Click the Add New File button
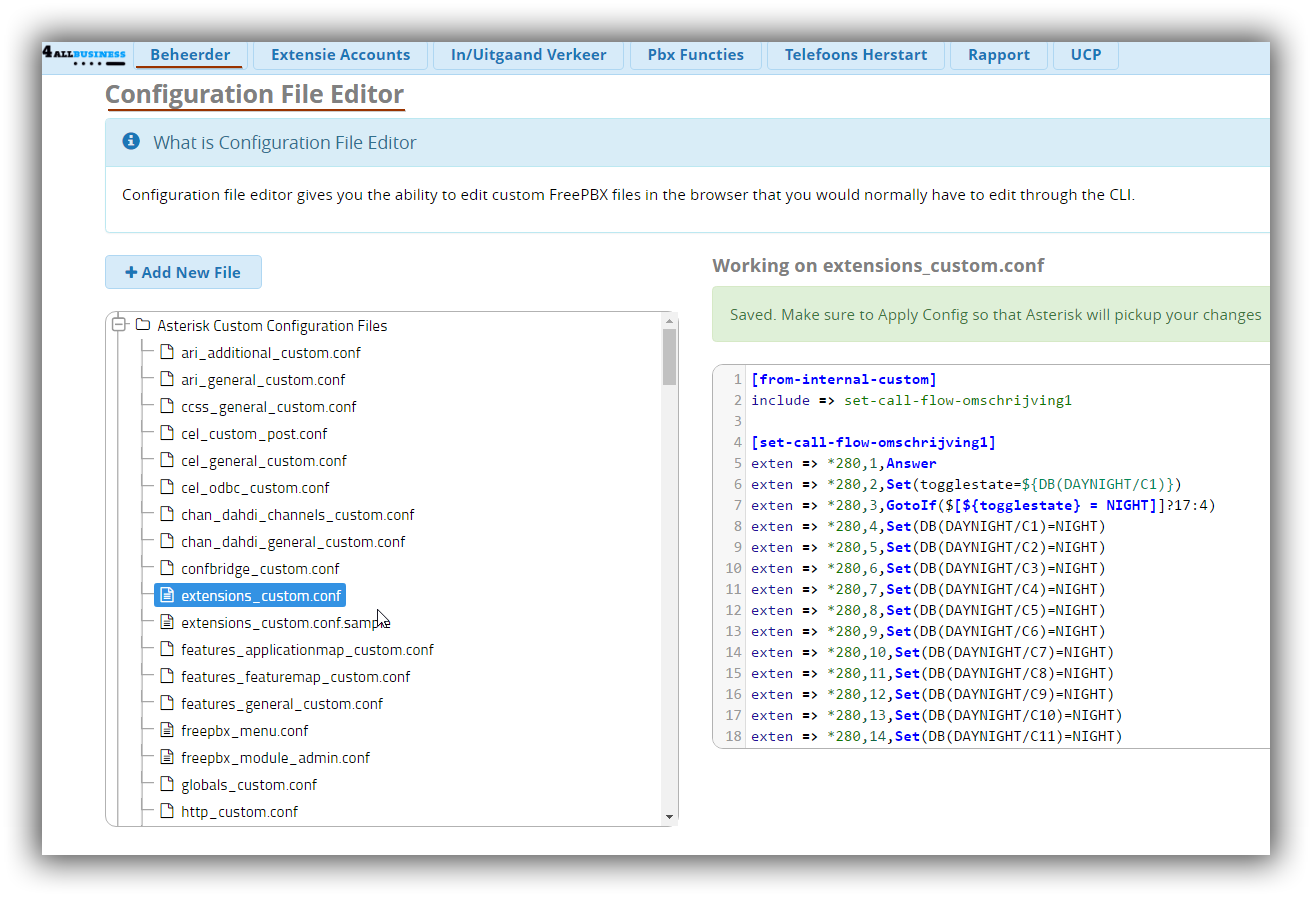 (183, 272)
